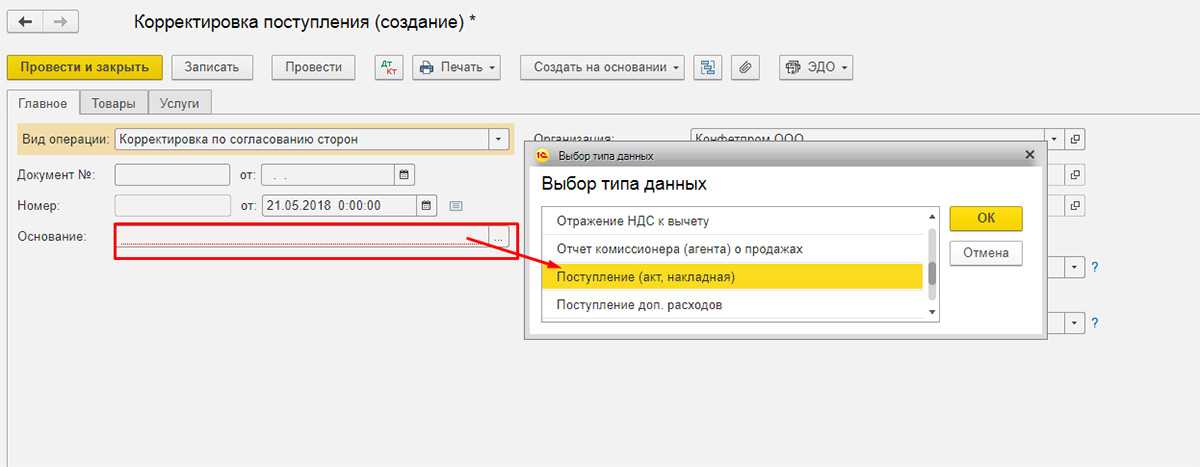Click the Дт/Кт postings icon
This screenshot has width=1200, height=467.
pyautogui.click(x=387, y=67)
